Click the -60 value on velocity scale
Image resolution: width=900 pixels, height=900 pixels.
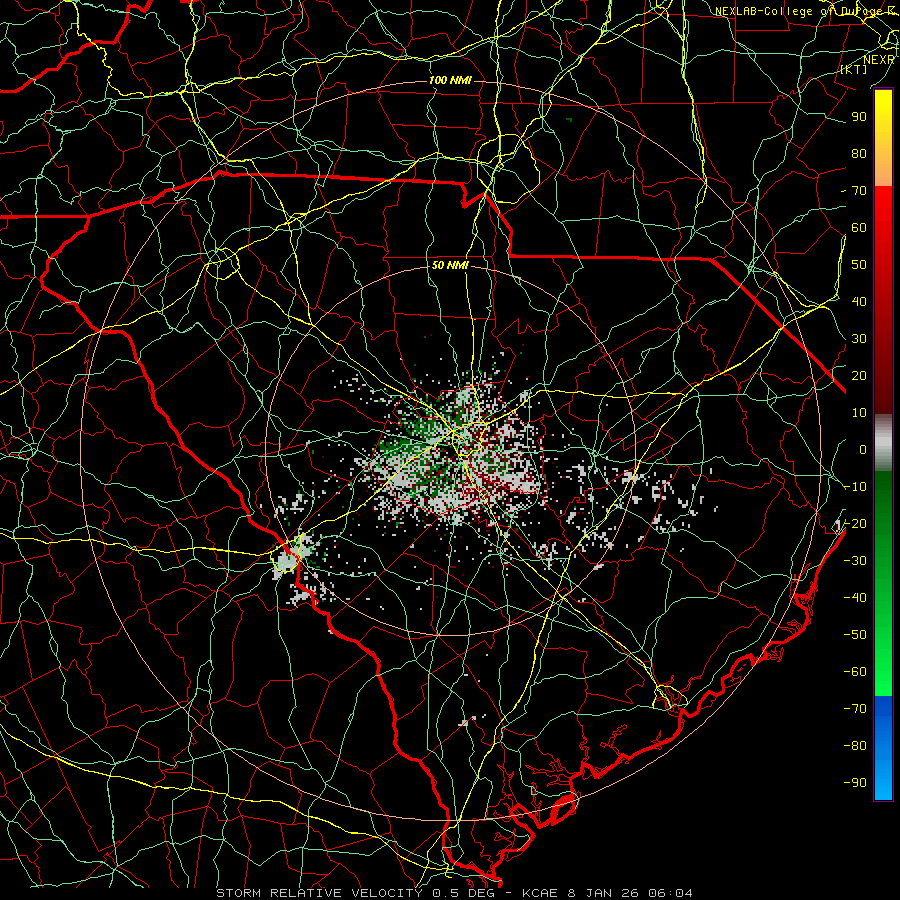tap(855, 672)
